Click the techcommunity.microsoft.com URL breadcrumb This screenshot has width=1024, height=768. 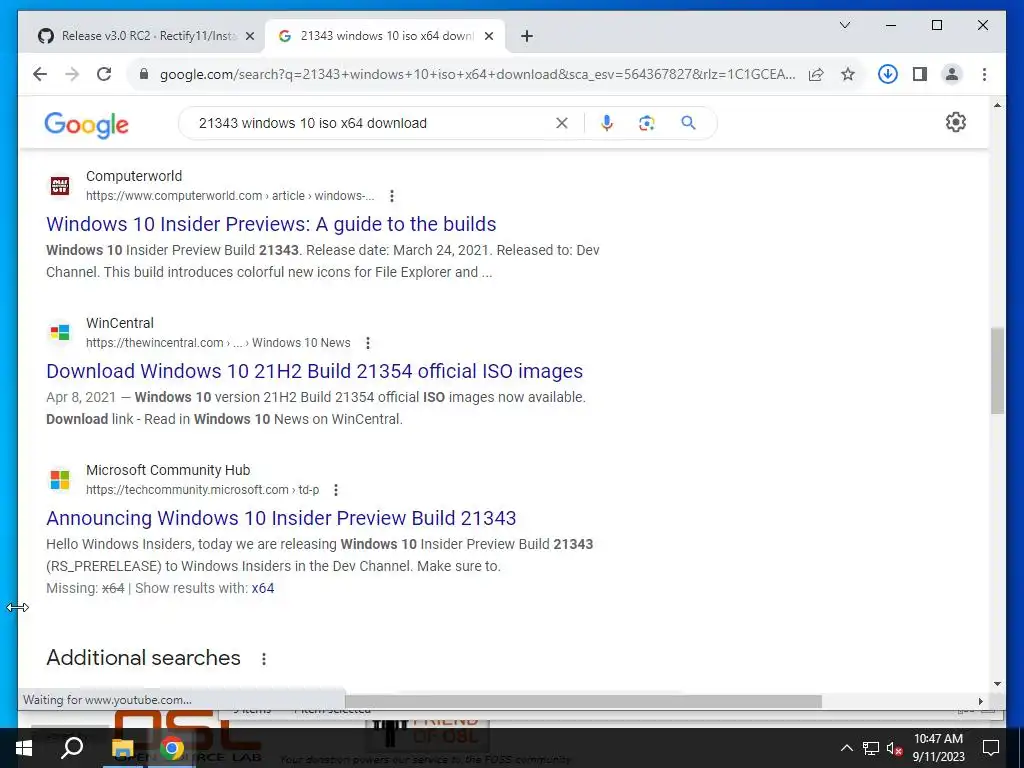(x=202, y=490)
